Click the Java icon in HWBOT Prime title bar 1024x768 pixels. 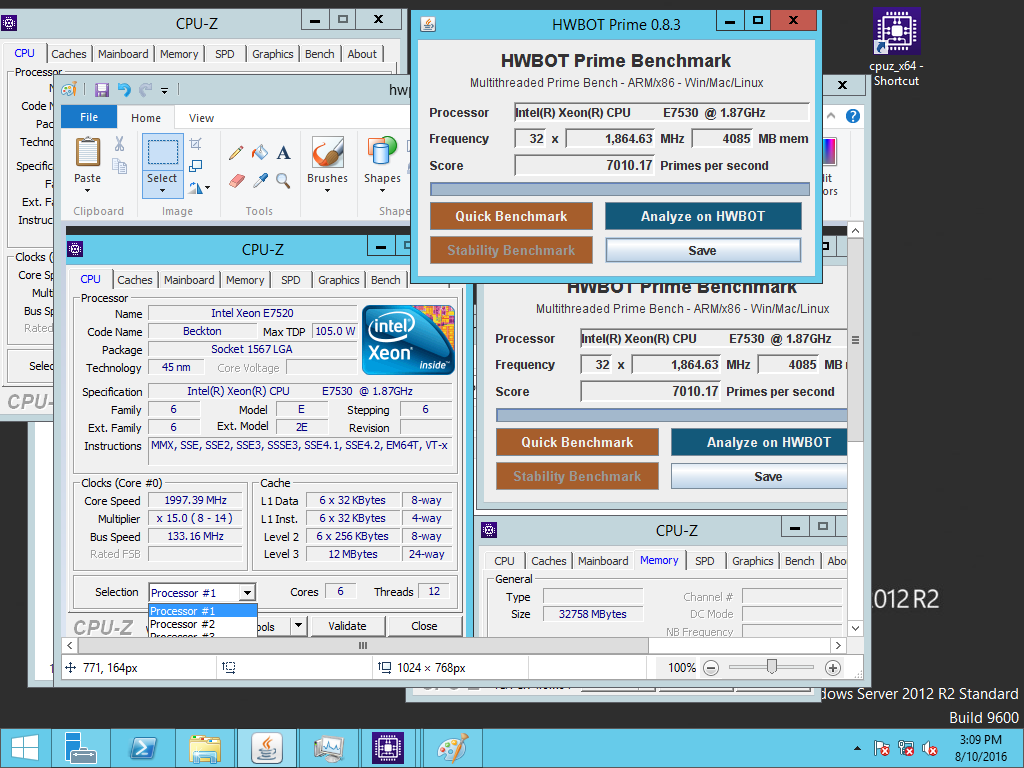(x=428, y=25)
